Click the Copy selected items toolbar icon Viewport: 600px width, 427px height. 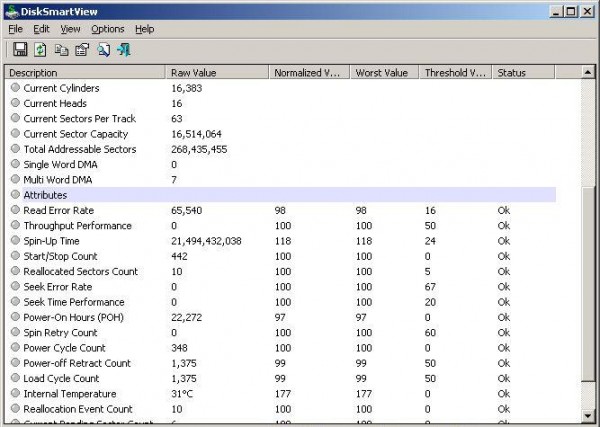pos(61,50)
